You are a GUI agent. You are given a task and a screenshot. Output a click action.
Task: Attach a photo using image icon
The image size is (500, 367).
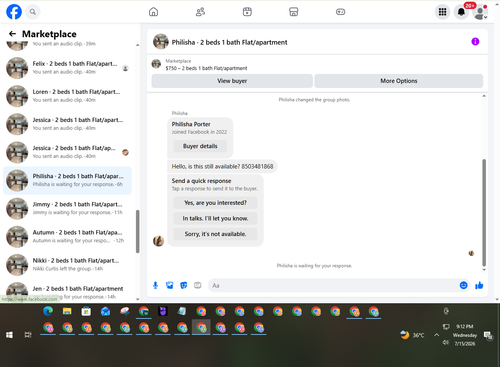tap(170, 285)
